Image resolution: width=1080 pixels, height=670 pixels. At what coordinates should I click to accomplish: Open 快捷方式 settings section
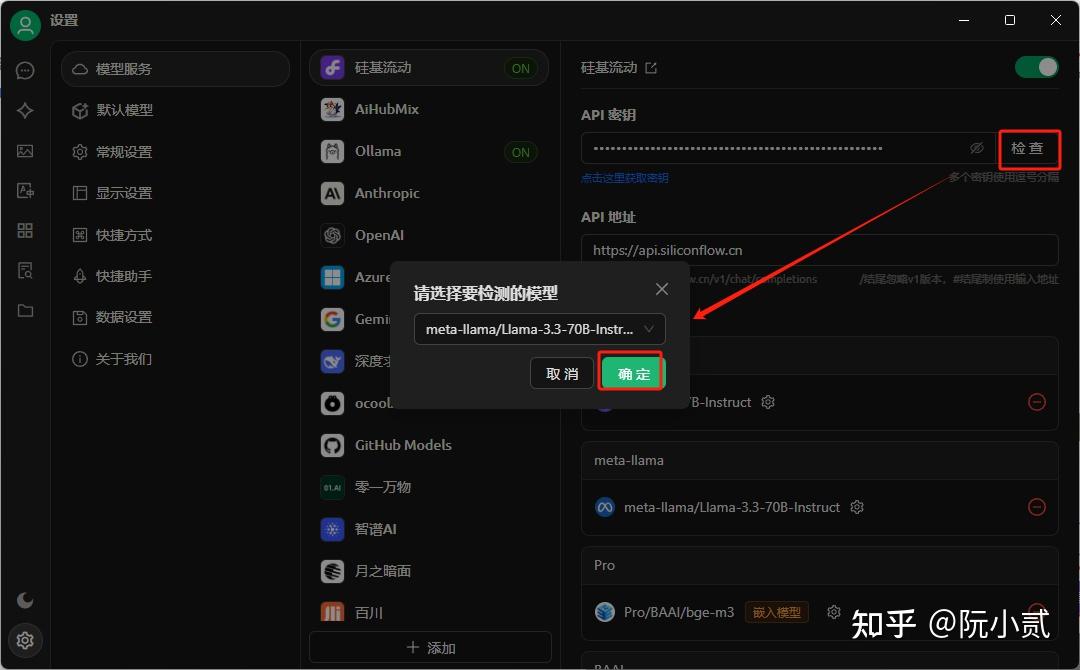175,235
